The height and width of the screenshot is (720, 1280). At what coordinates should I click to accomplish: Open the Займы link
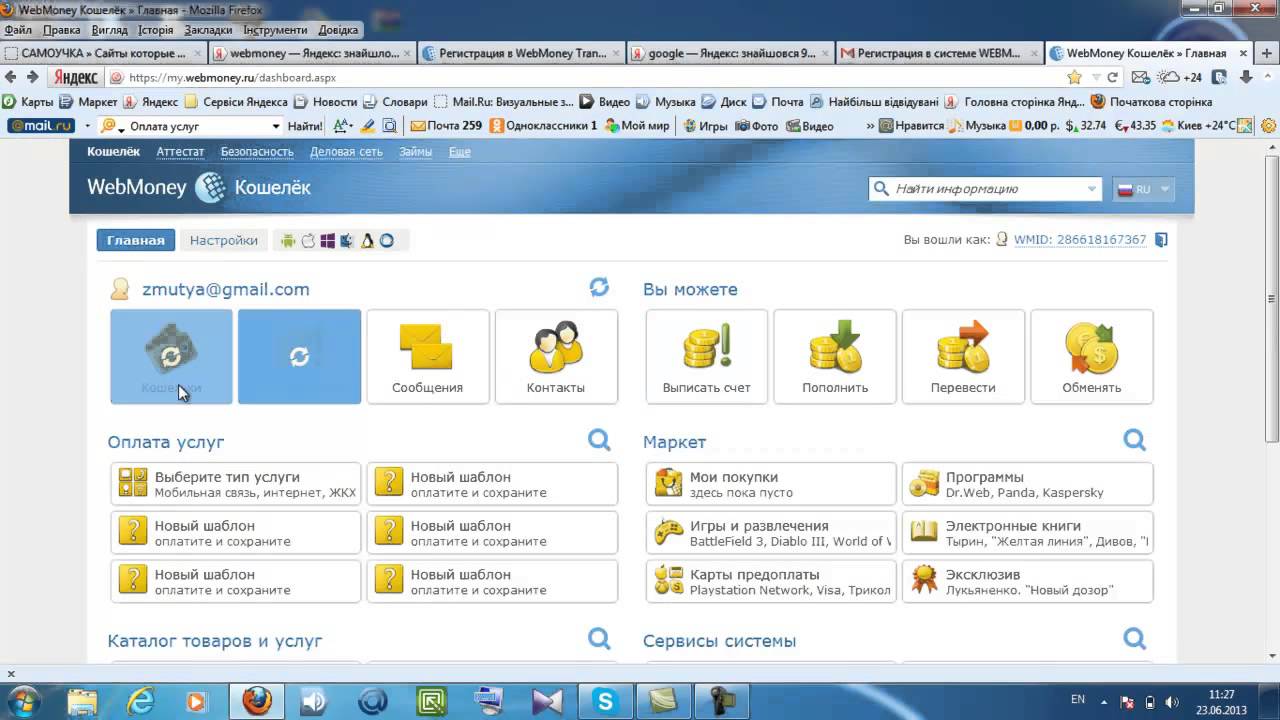point(415,152)
